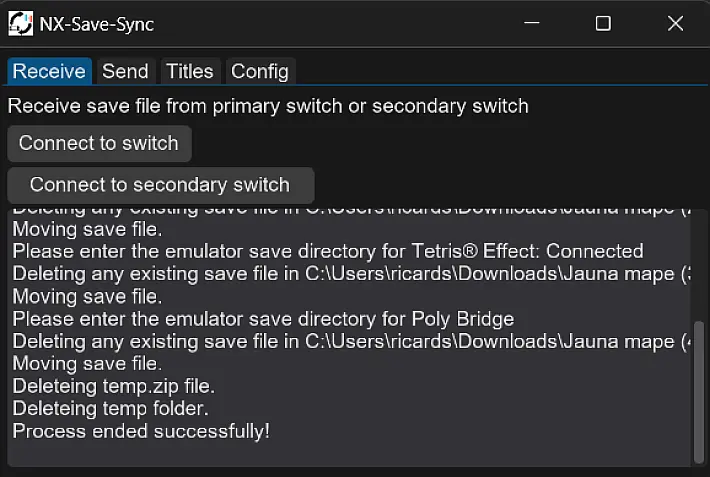Click the 'Deleteing temp.zip file.' log line

coord(114,386)
